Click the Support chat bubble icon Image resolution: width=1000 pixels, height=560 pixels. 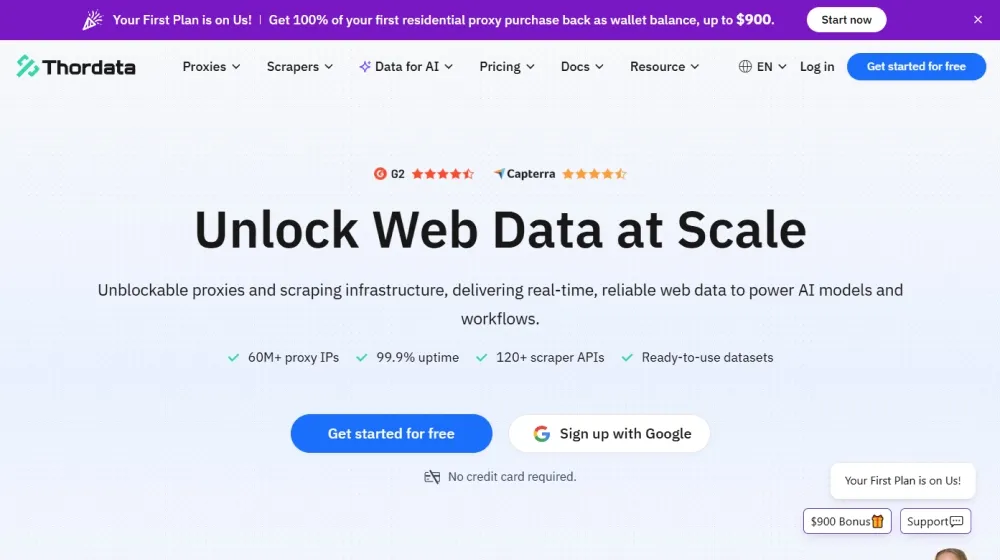coord(957,521)
